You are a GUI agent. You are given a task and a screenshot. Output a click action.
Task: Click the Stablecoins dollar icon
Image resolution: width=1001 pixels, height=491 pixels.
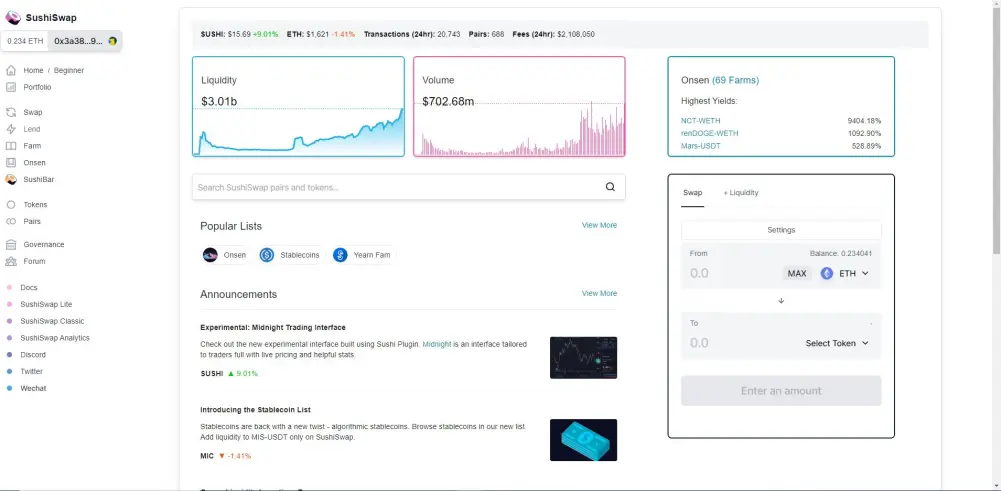point(267,255)
